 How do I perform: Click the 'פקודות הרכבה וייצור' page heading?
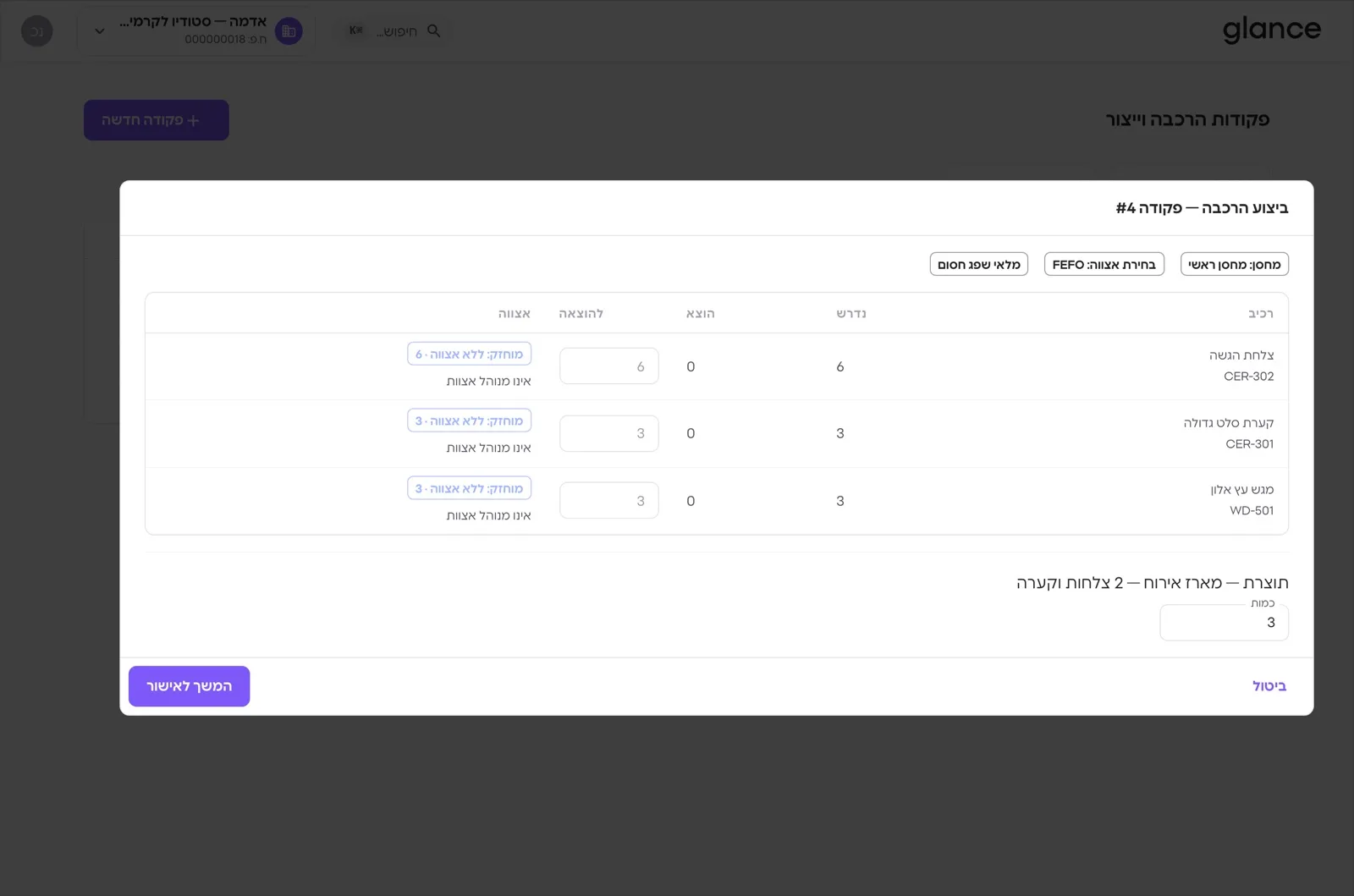click(x=1188, y=120)
